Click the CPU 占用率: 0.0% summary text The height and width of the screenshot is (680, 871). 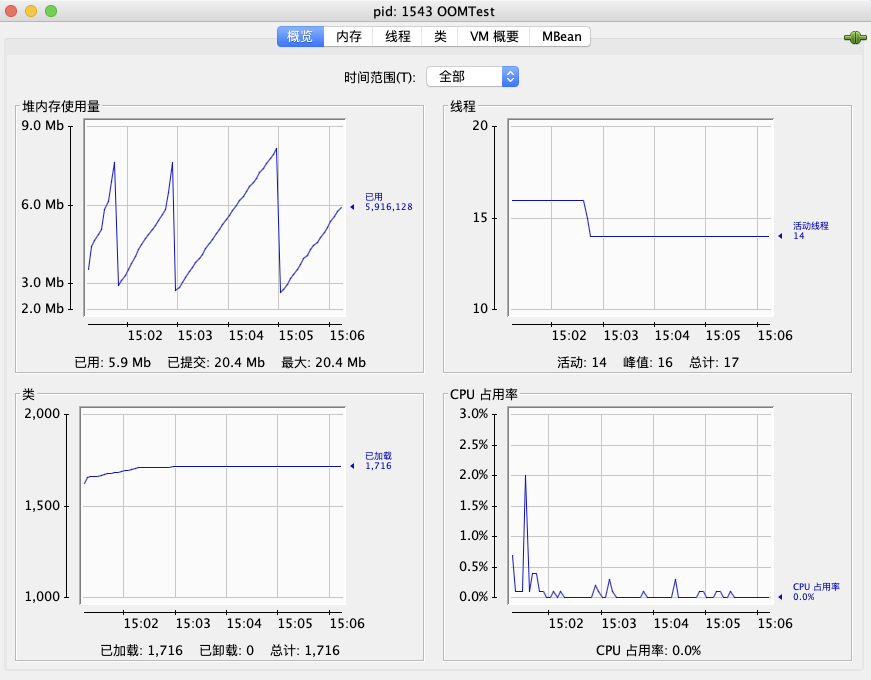click(648, 651)
